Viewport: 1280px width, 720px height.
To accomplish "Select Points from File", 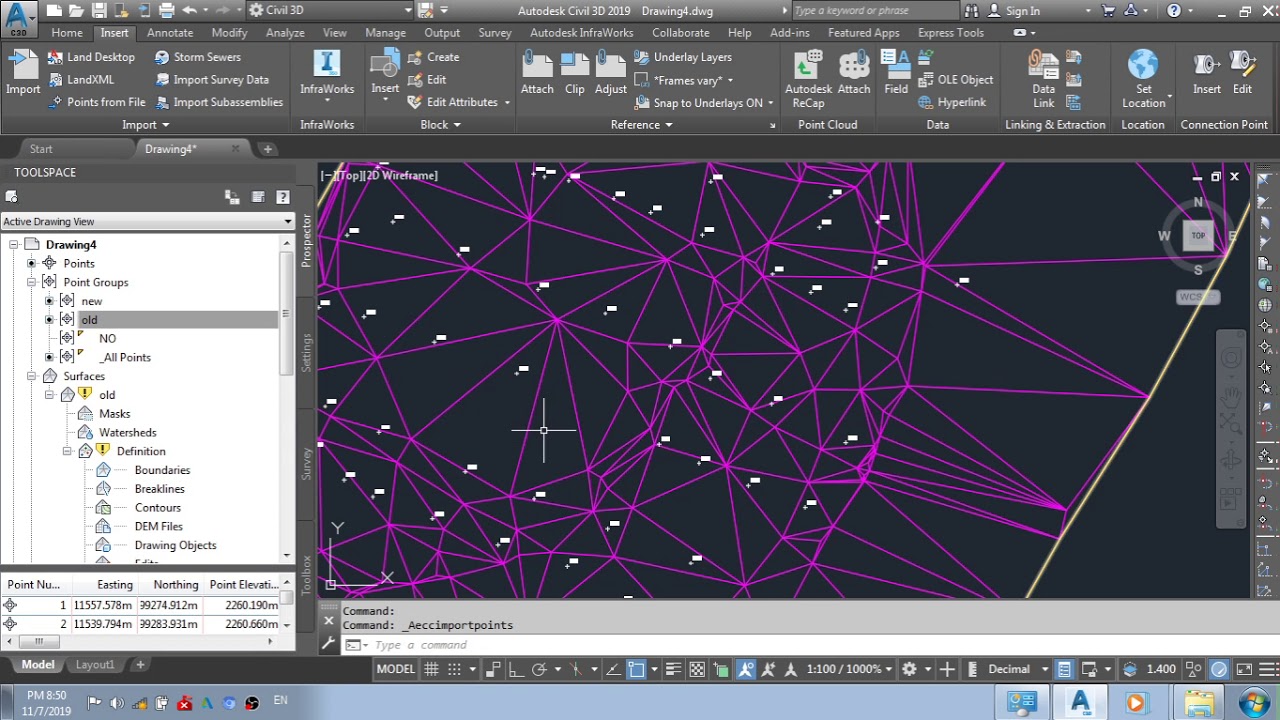I will tap(97, 102).
